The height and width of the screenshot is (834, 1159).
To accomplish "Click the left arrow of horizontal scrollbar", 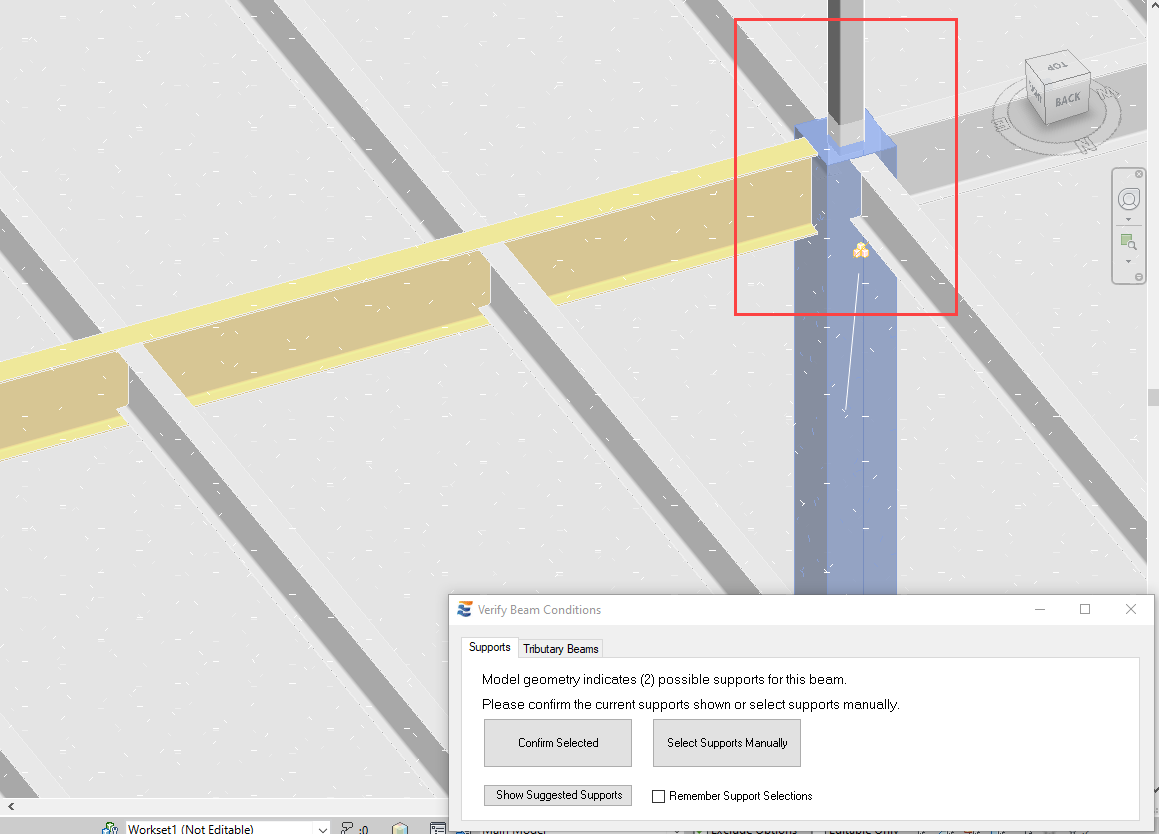I will [11, 806].
